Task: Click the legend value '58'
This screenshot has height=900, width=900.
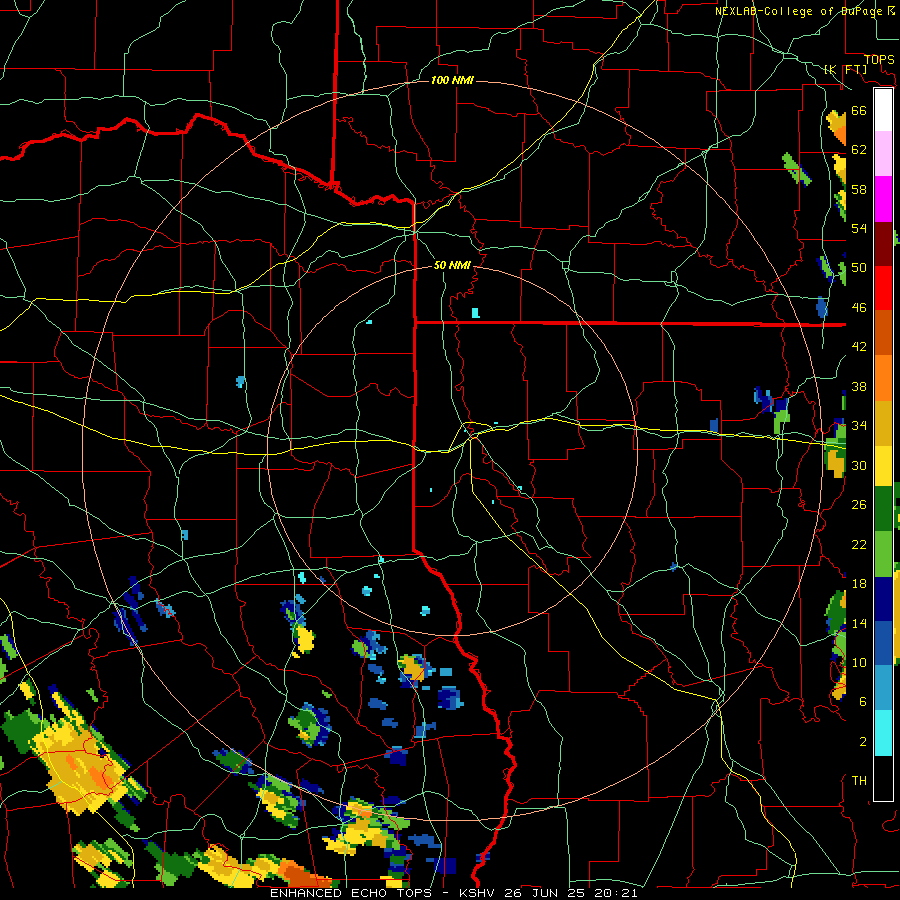Action: click(x=859, y=189)
